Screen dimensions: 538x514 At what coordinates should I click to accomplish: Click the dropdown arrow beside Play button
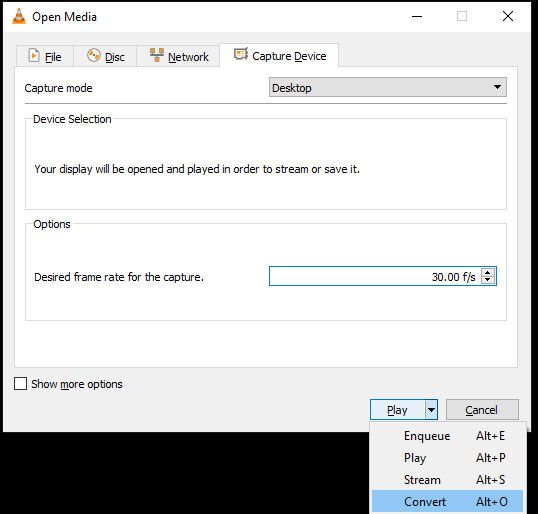tap(431, 410)
